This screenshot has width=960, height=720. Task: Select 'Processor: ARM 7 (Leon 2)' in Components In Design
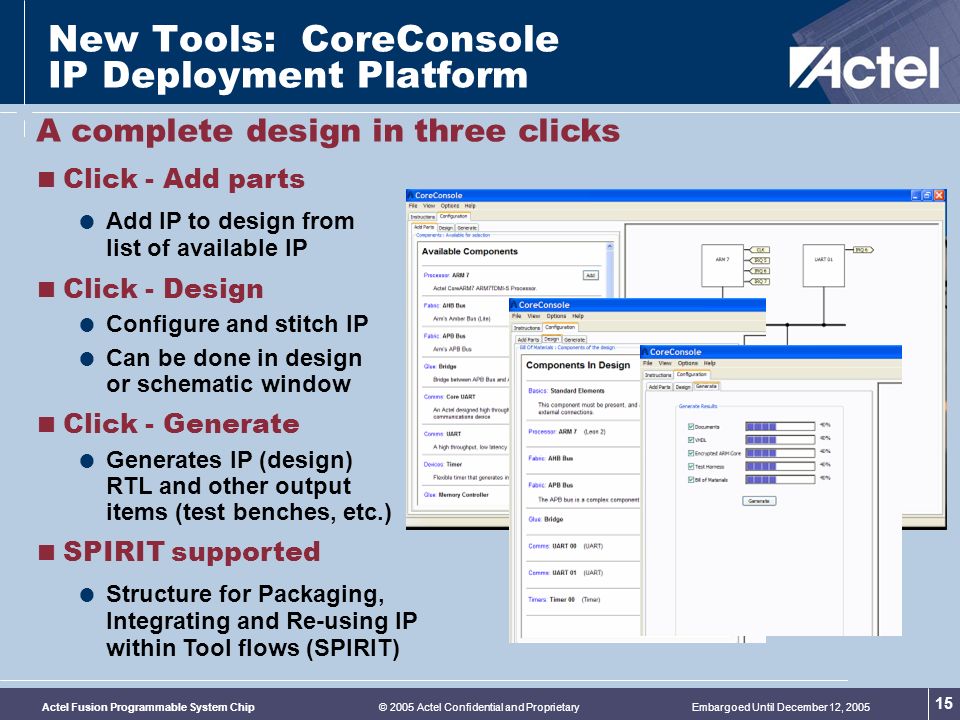click(567, 432)
